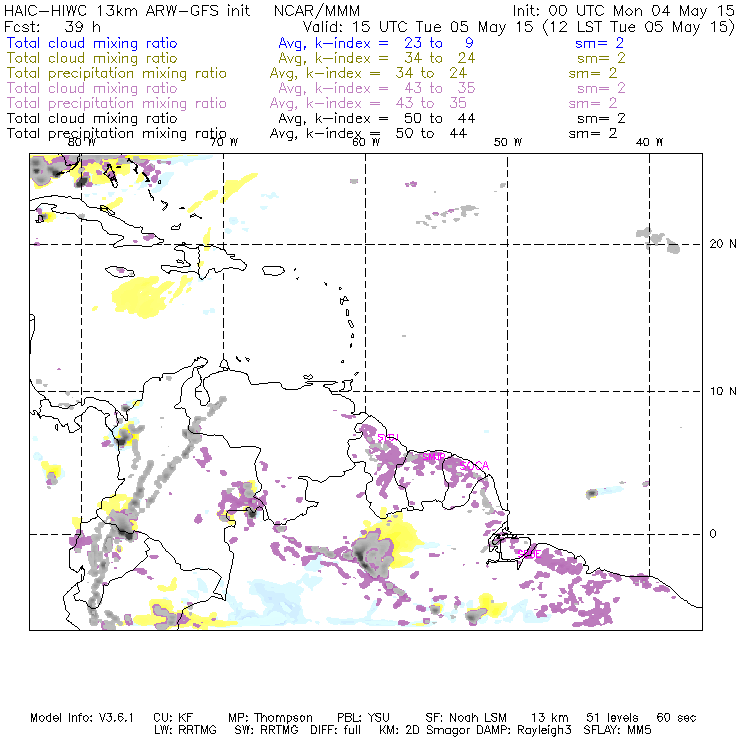Click "Valid: 15 UTC Tue 05 May 15"
Screen dimensions: 740x740
coord(418,26)
